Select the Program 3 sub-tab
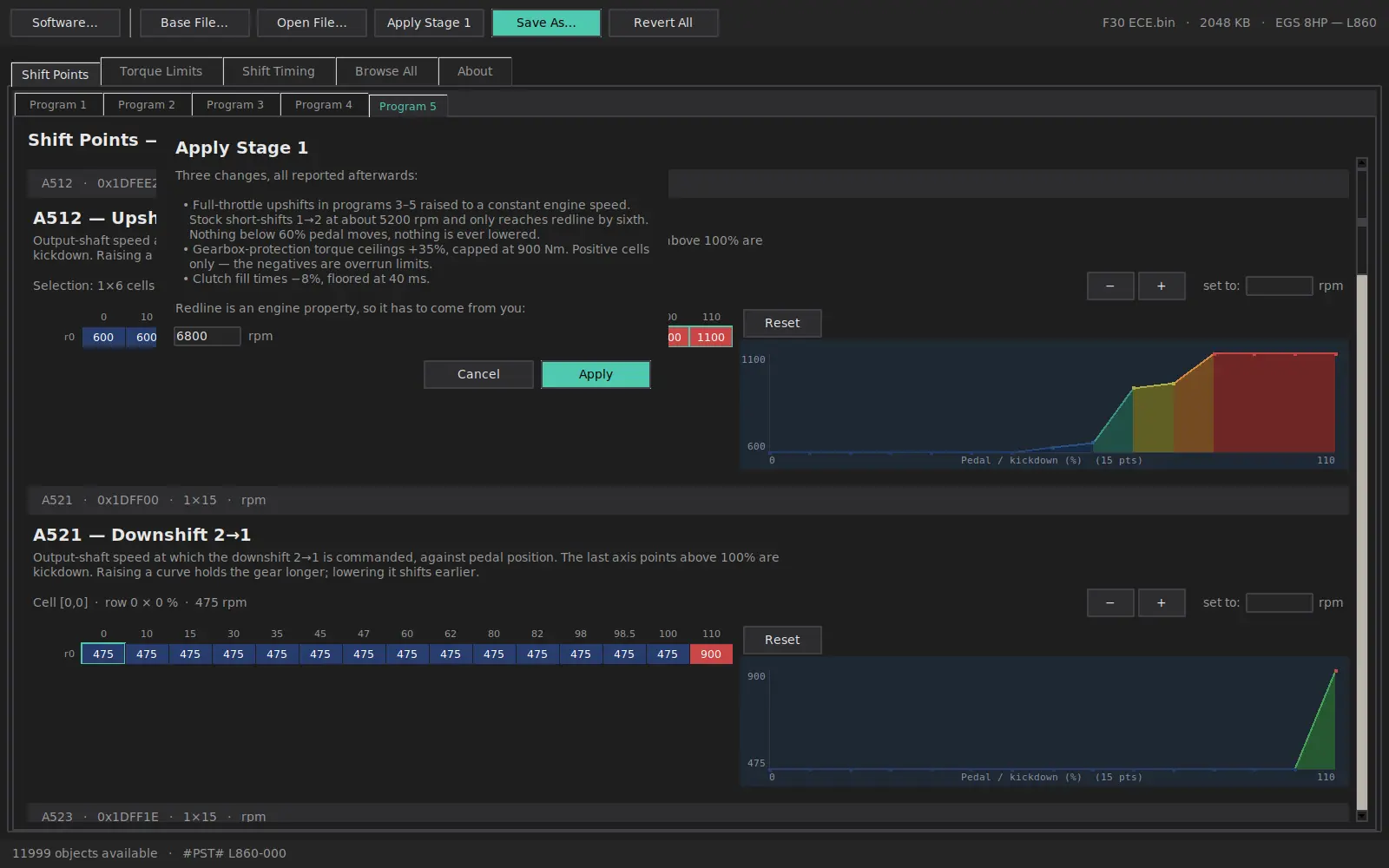This screenshot has width=1389, height=868. 235,104
